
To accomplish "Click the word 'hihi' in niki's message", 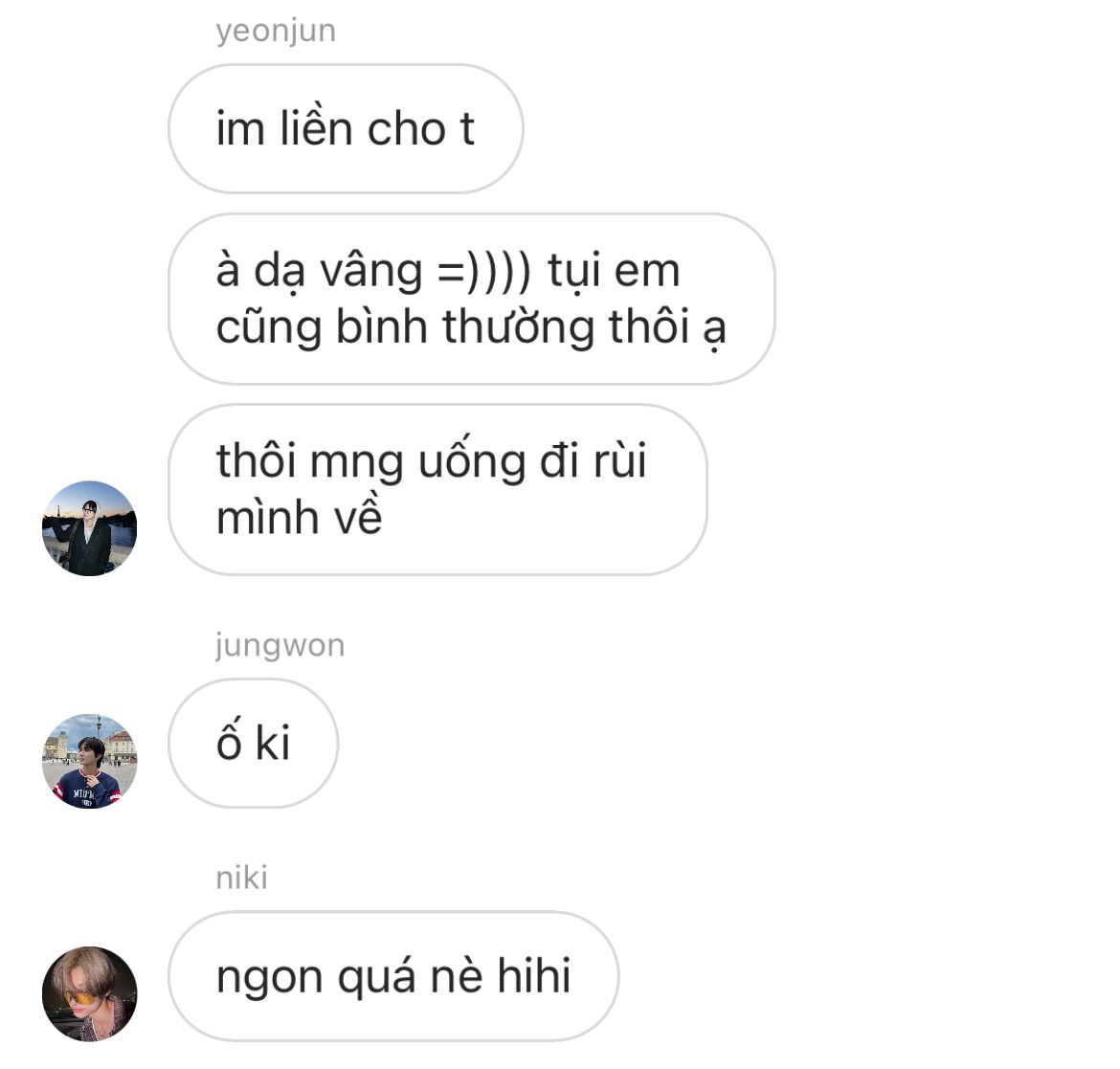I will click(533, 975).
